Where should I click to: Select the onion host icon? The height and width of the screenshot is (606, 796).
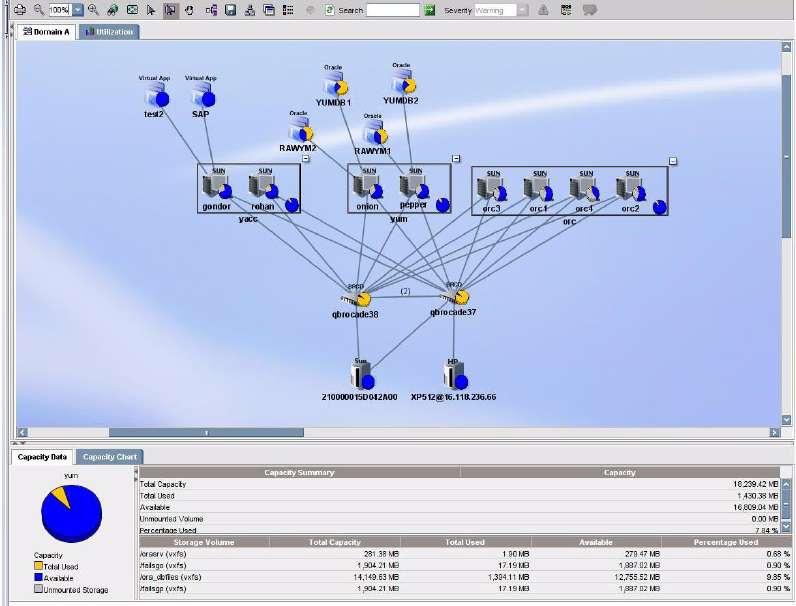(368, 187)
